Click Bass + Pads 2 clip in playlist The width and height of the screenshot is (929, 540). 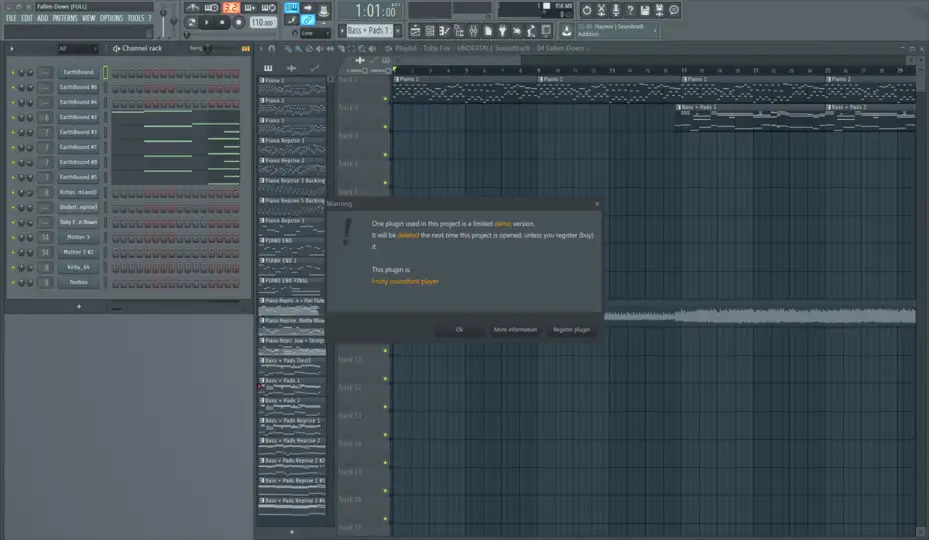870,117
